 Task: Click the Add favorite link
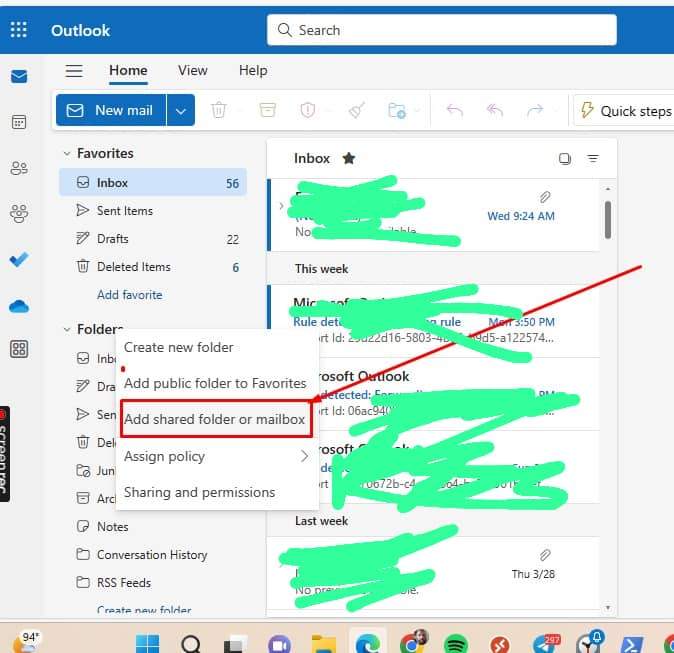point(129,295)
